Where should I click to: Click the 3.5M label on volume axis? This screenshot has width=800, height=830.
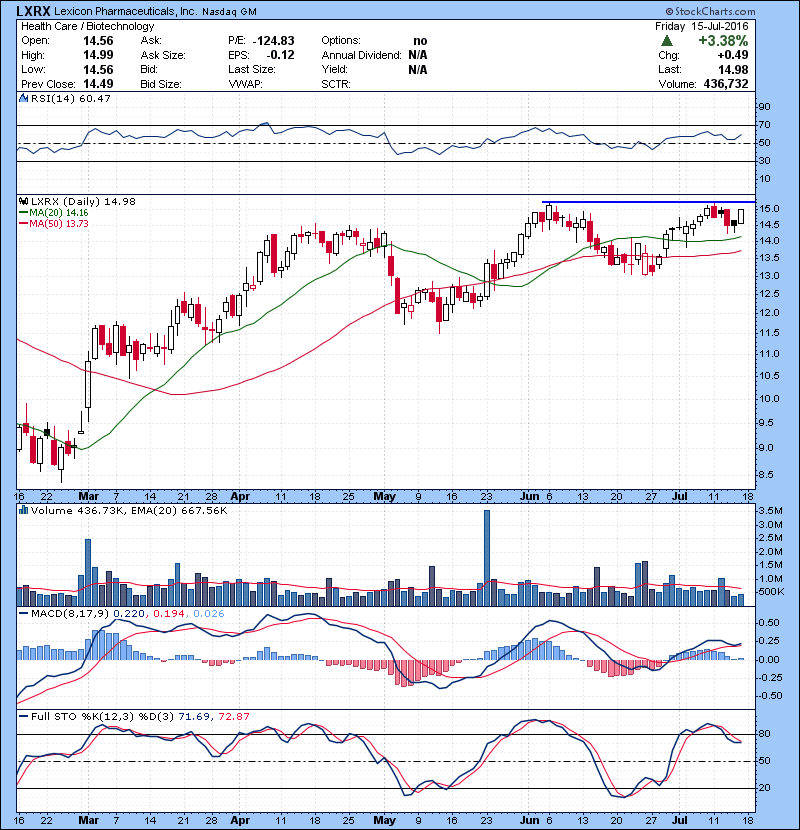point(770,511)
